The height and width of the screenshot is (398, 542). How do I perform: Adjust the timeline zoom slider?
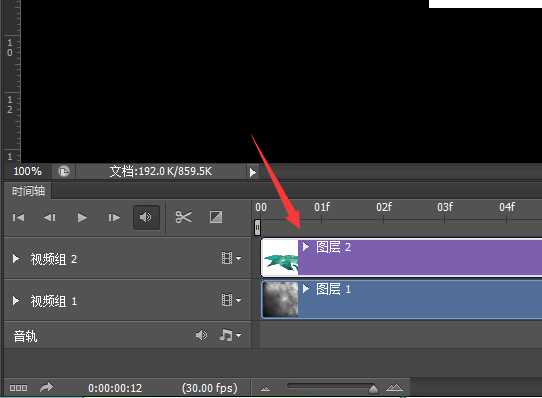click(x=373, y=389)
